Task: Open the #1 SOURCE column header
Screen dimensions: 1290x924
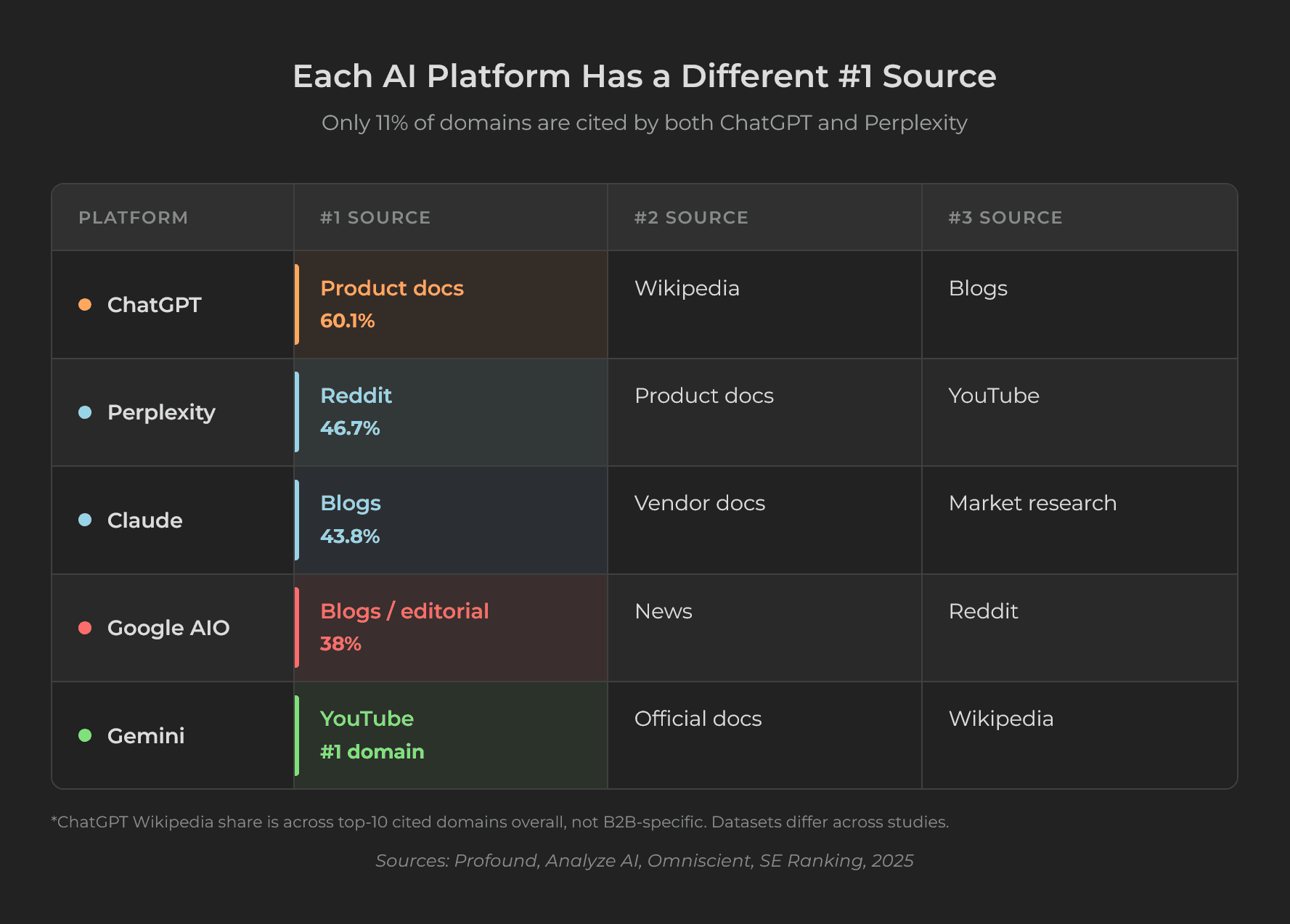Action: tap(375, 217)
